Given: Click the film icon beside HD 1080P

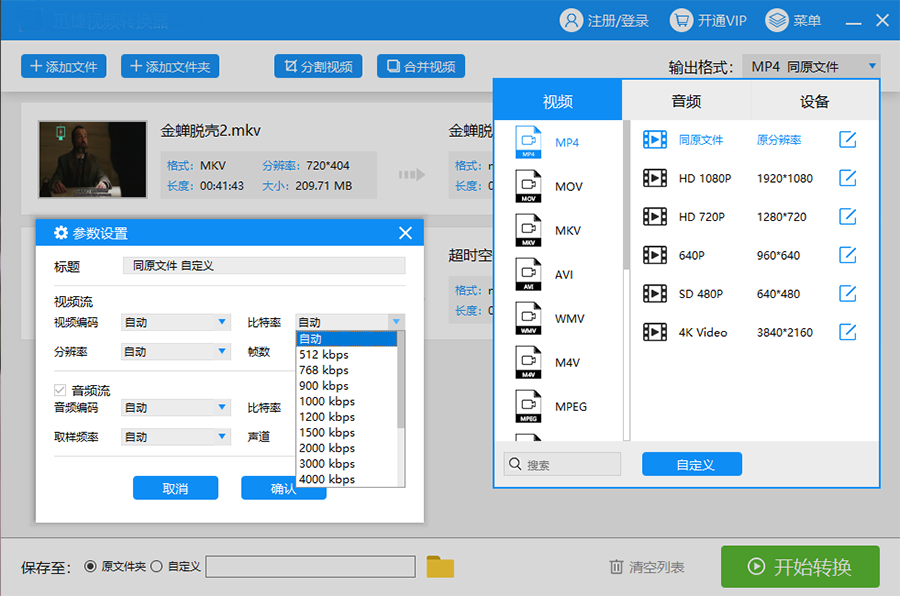Looking at the screenshot, I should (655, 178).
